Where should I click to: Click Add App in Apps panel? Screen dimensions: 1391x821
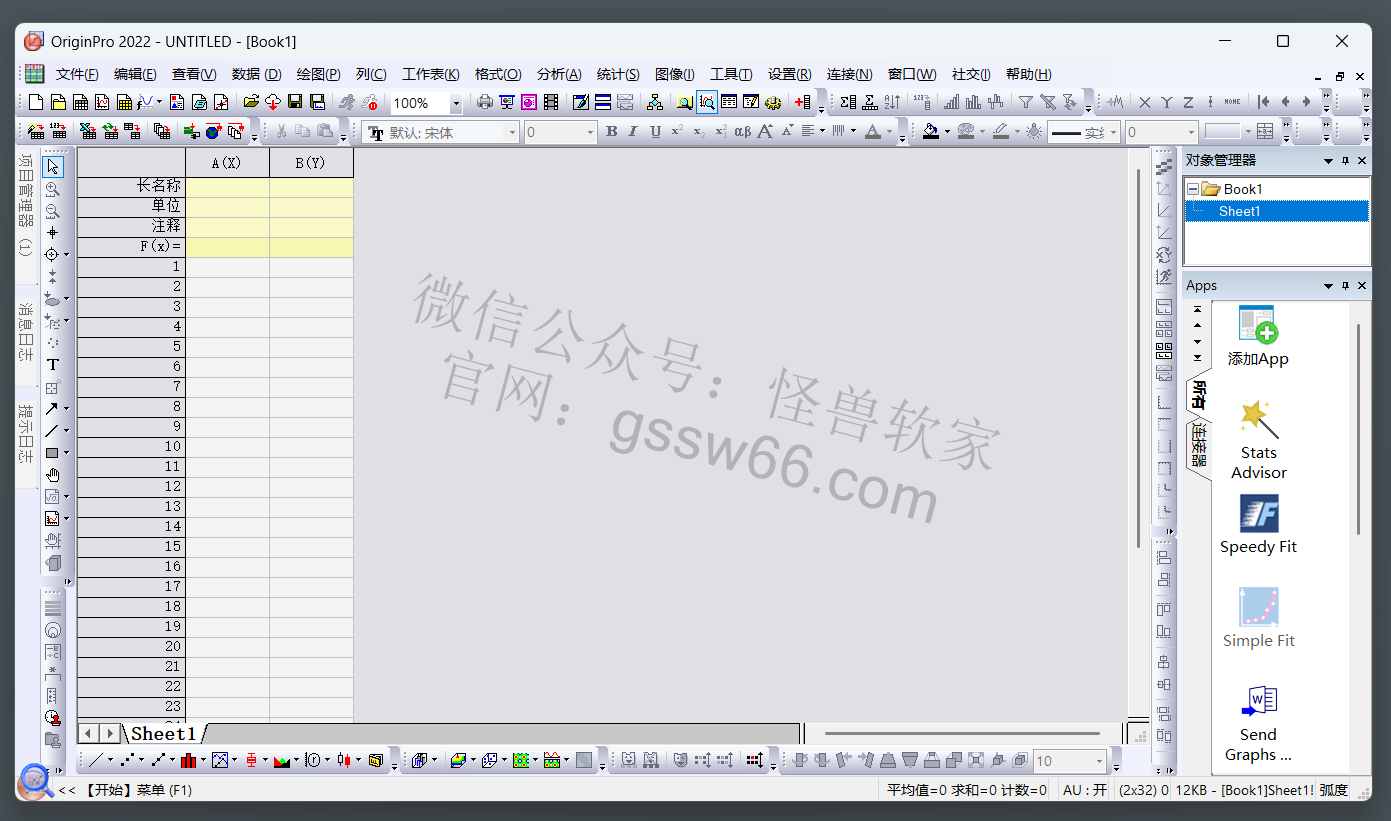point(1258,336)
